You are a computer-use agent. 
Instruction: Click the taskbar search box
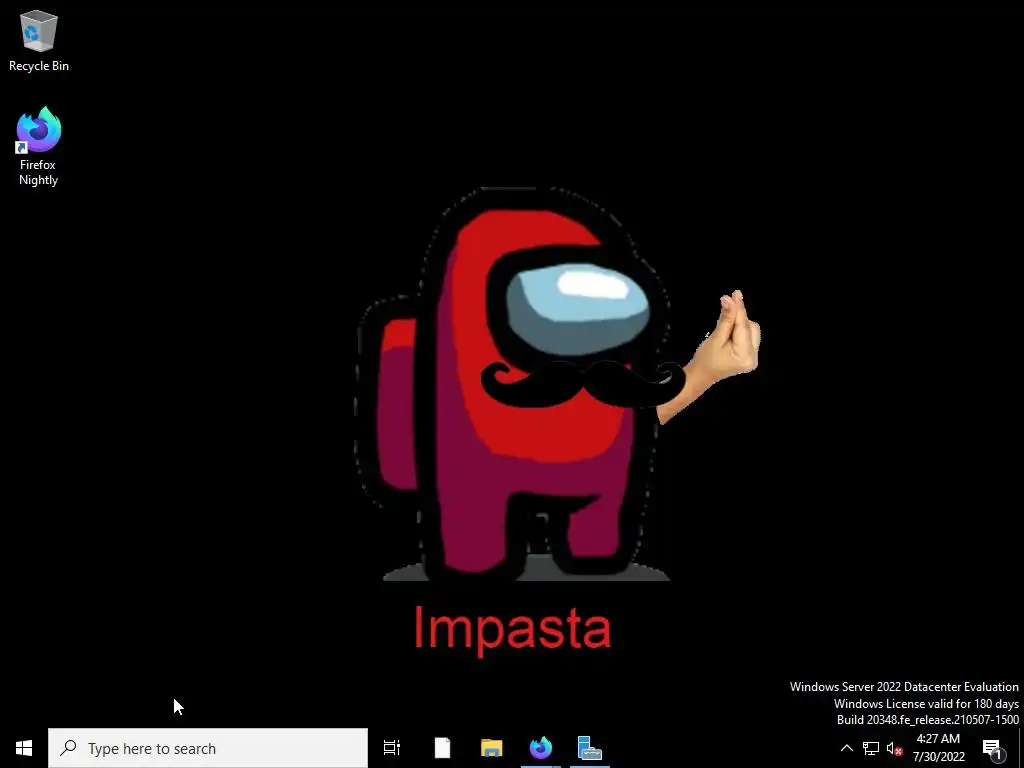pos(208,748)
